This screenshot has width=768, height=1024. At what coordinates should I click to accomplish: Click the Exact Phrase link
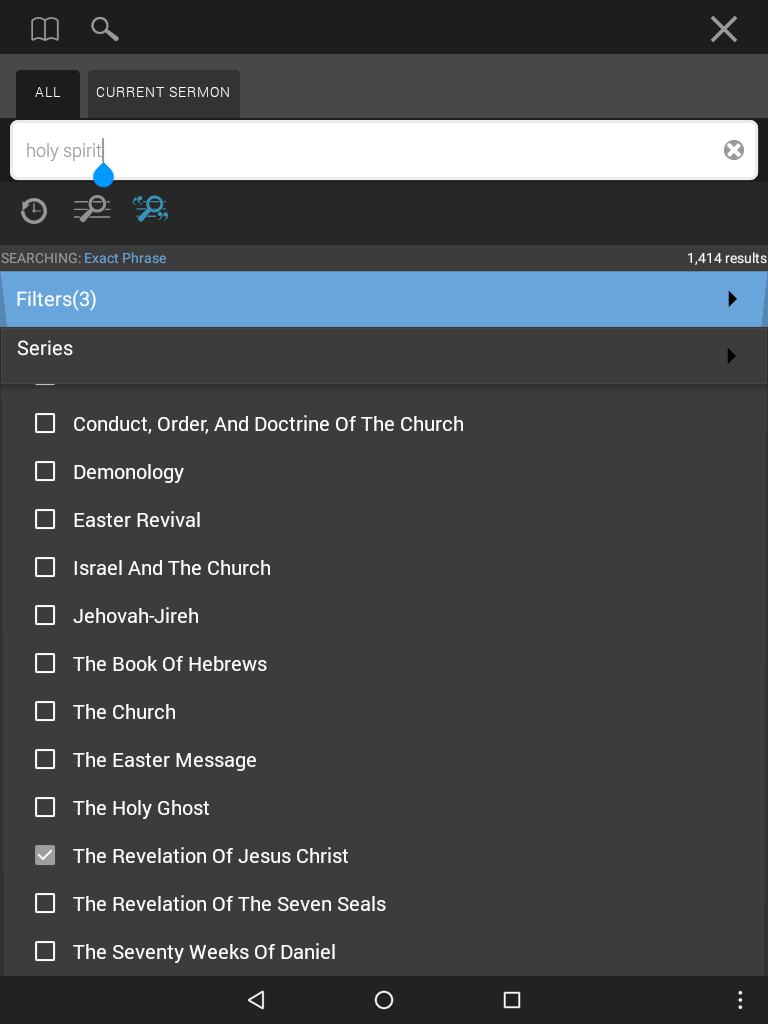pos(125,258)
